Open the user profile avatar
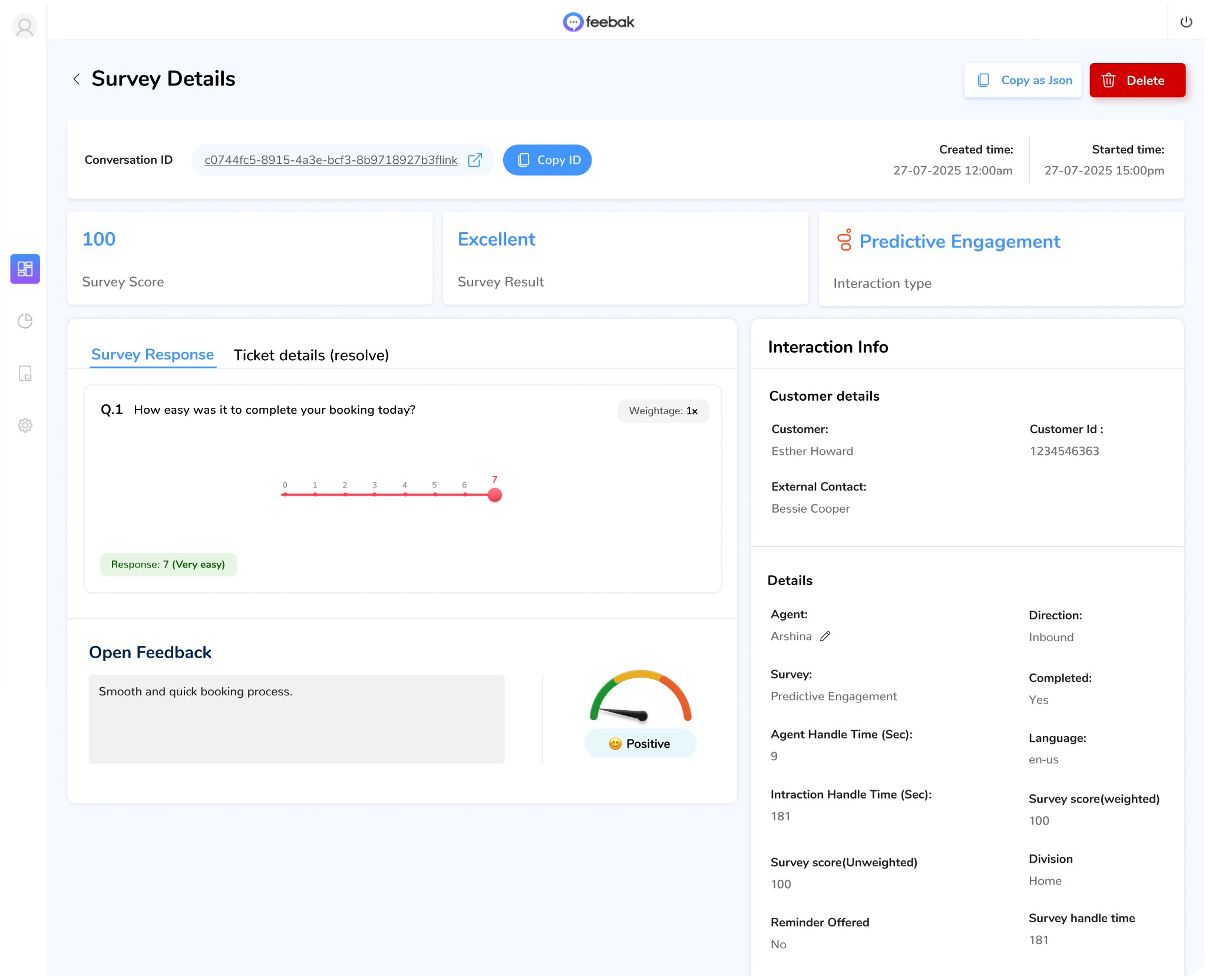The height and width of the screenshot is (980, 1209). tap(25, 26)
